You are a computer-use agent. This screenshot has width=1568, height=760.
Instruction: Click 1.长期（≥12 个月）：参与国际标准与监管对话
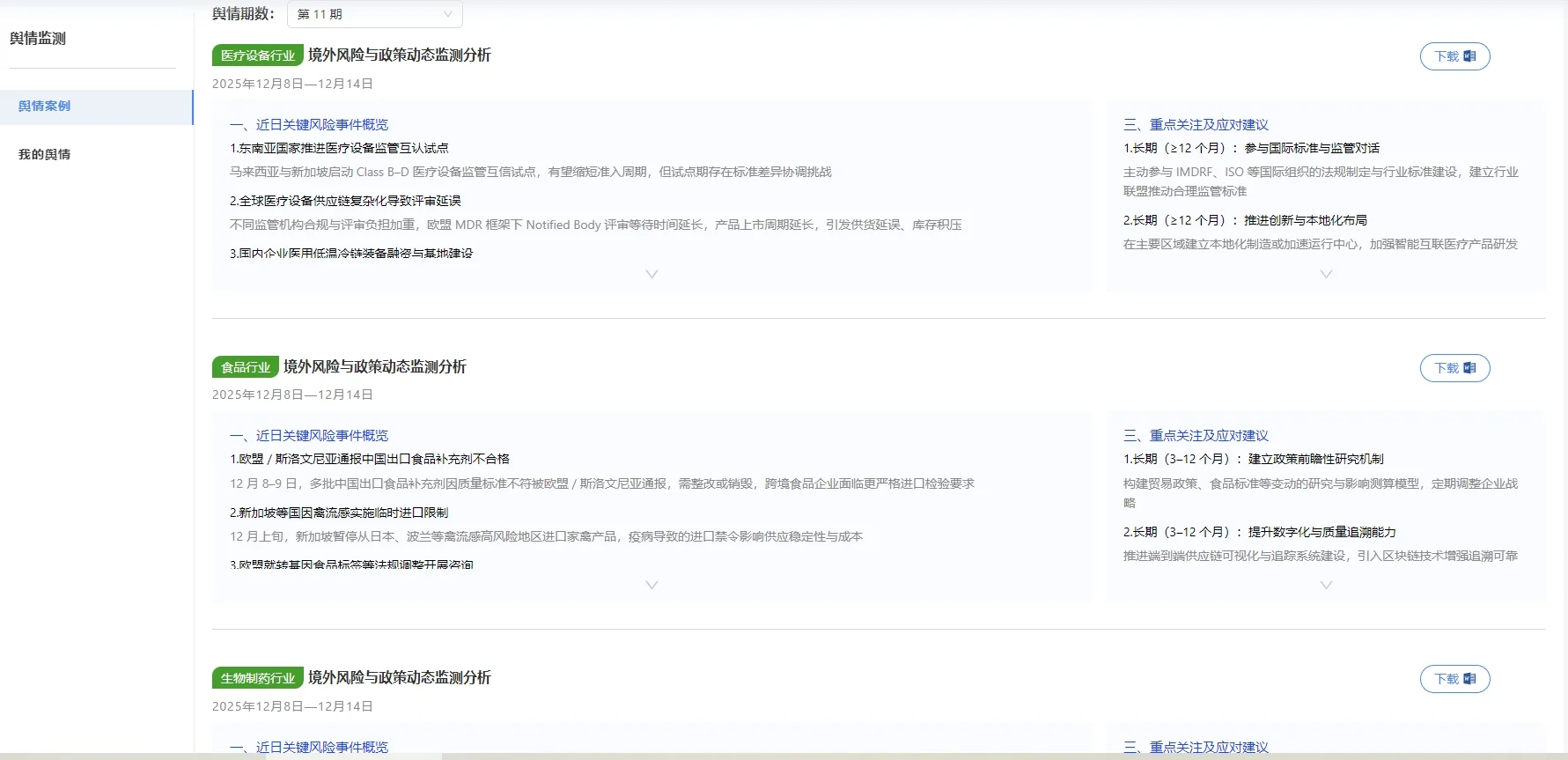[1251, 148]
